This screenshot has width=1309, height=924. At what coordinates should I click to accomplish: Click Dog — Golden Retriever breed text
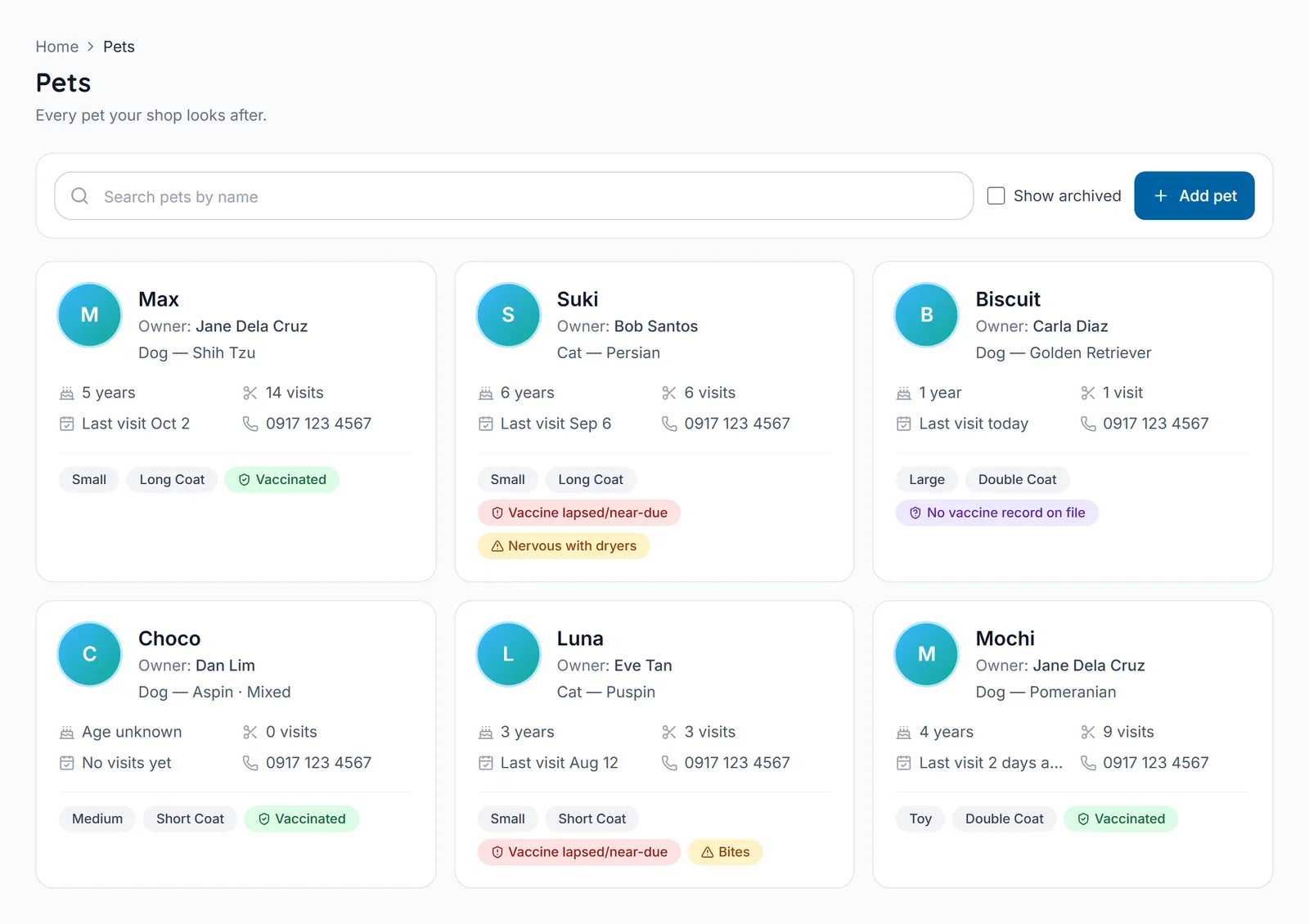coord(1064,353)
